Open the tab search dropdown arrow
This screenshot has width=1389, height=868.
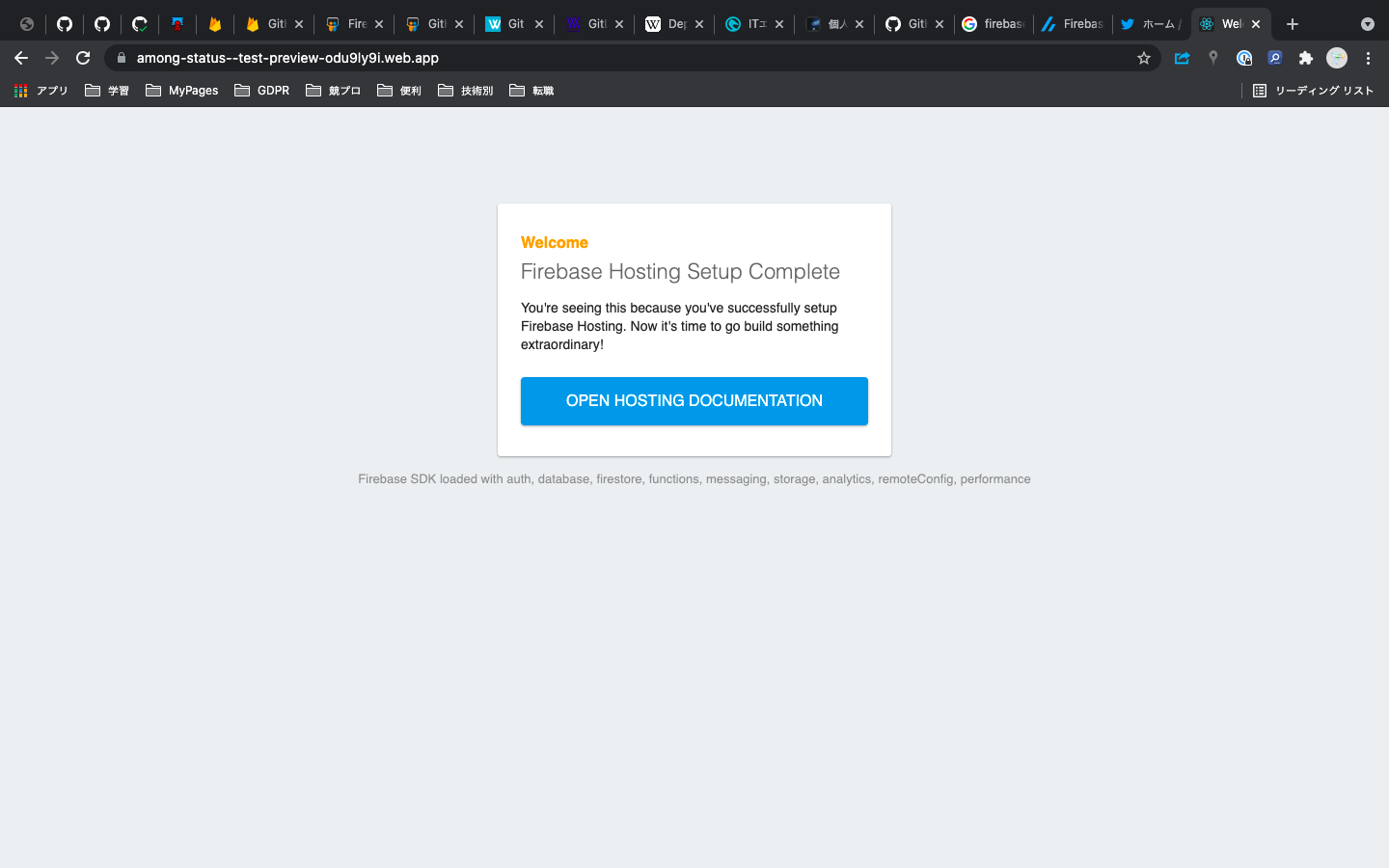point(1368,24)
